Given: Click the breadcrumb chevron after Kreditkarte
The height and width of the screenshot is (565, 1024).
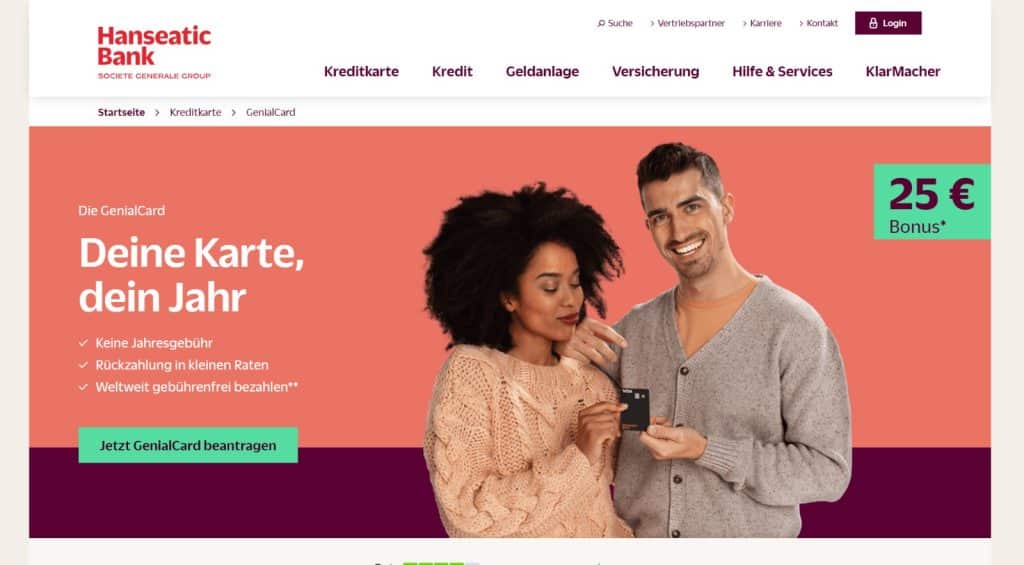Looking at the screenshot, I should click(234, 112).
